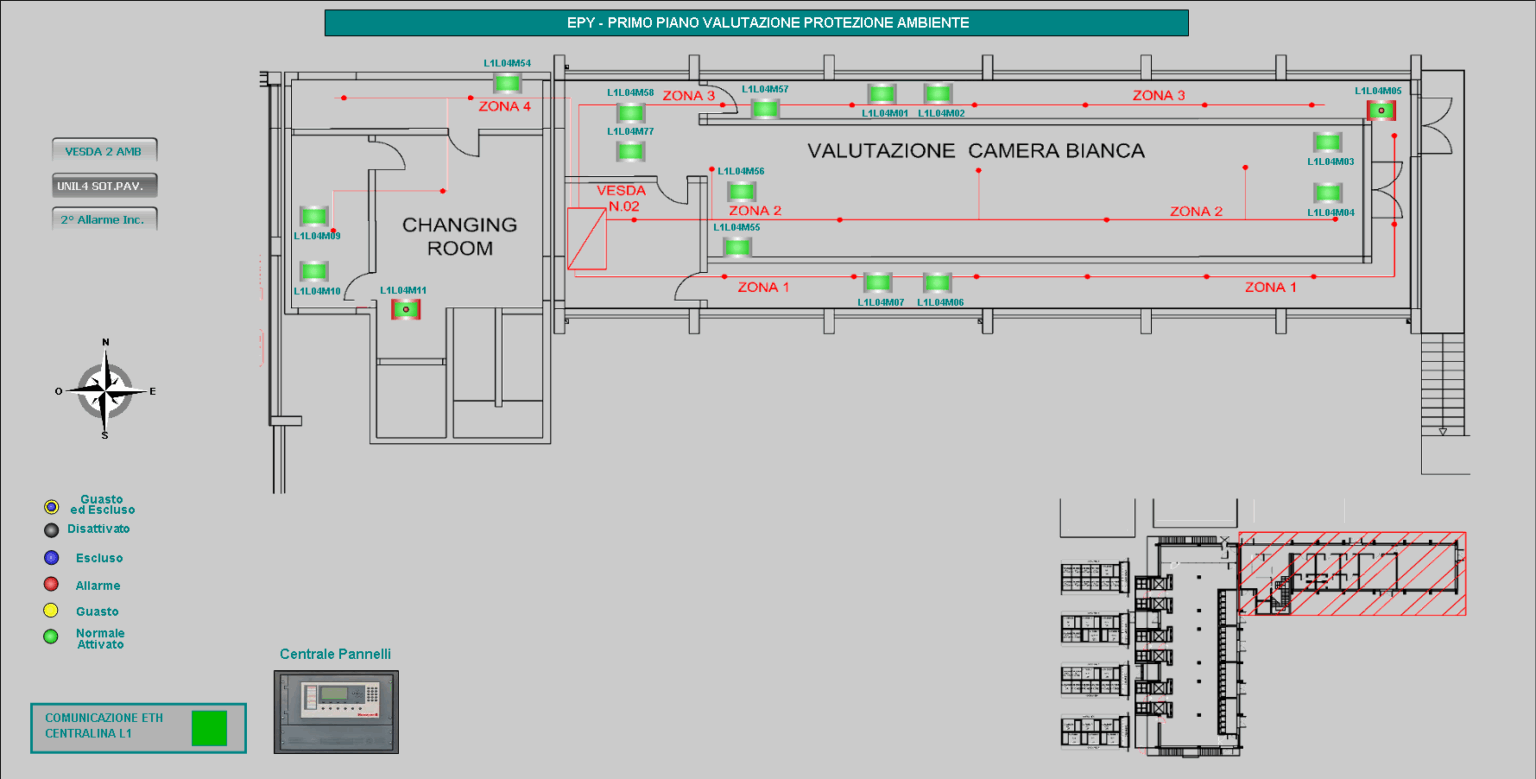Click the green Normale Attivato legend dot

pos(51,637)
